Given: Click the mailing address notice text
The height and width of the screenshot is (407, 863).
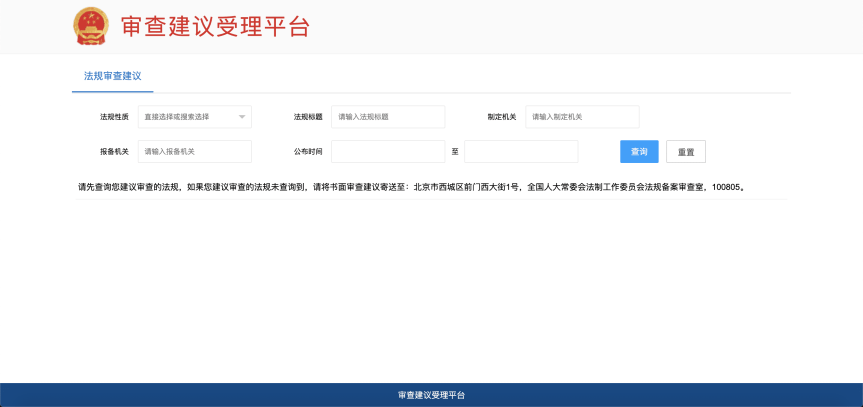Looking at the screenshot, I should pos(411,187).
